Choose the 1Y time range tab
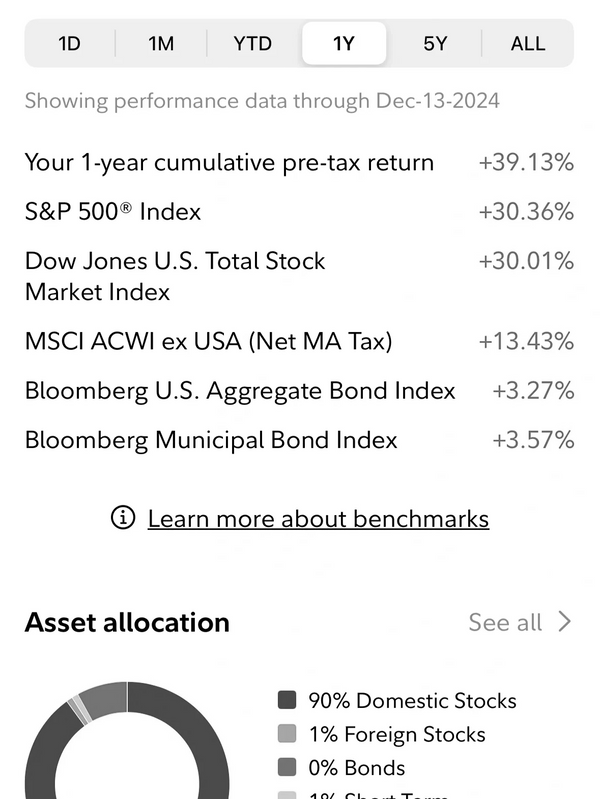 click(x=344, y=43)
